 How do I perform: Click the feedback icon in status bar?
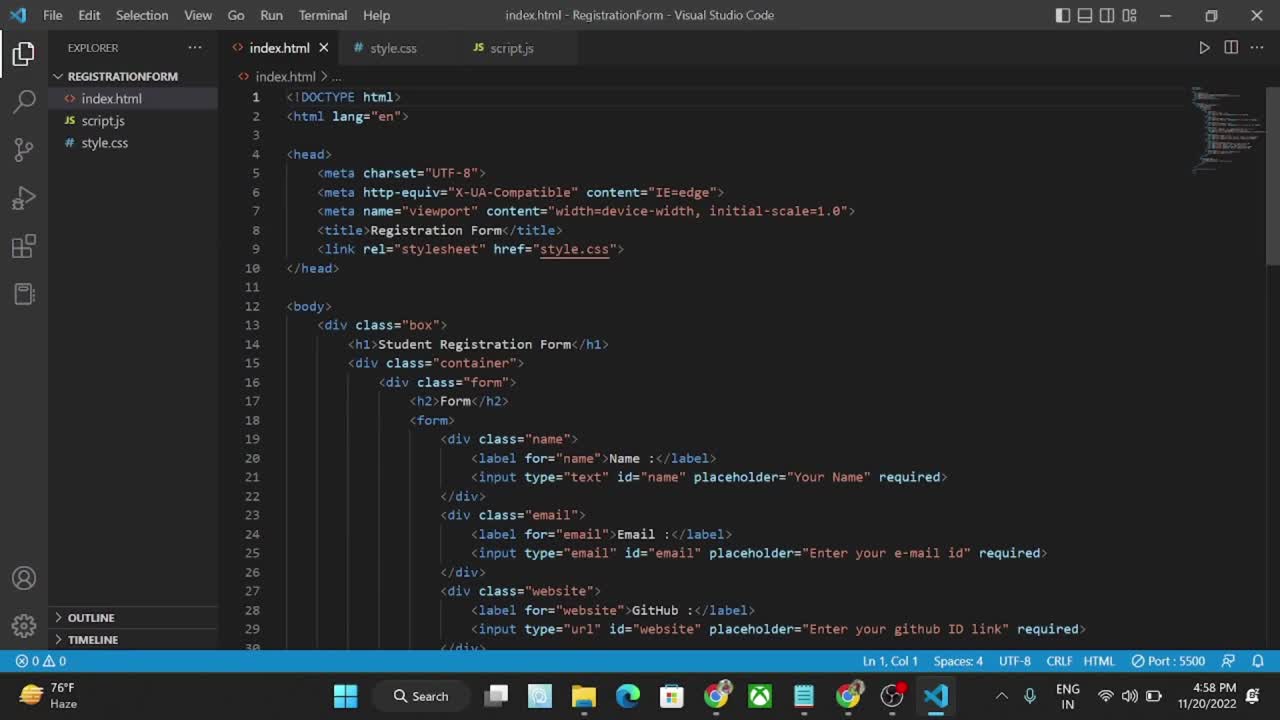point(1229,661)
